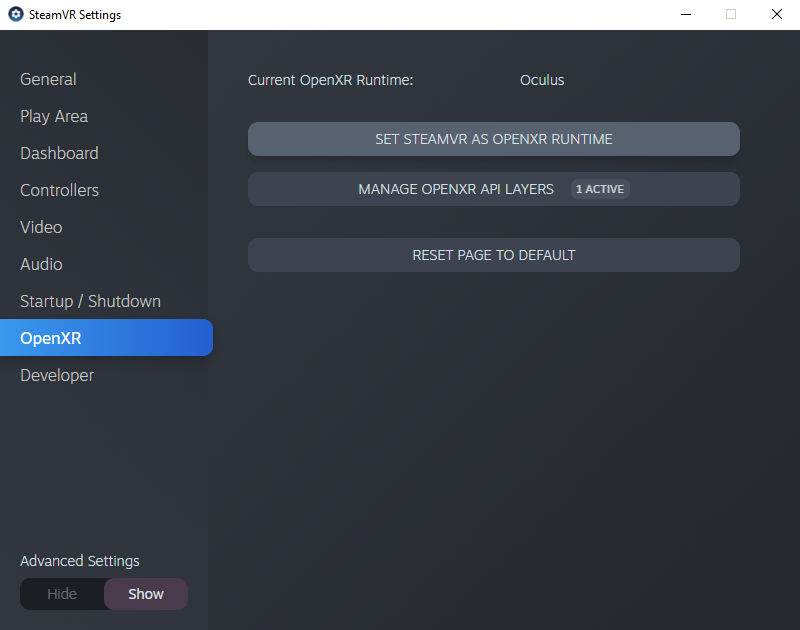Click the SteamVR logo in title bar

(16, 15)
